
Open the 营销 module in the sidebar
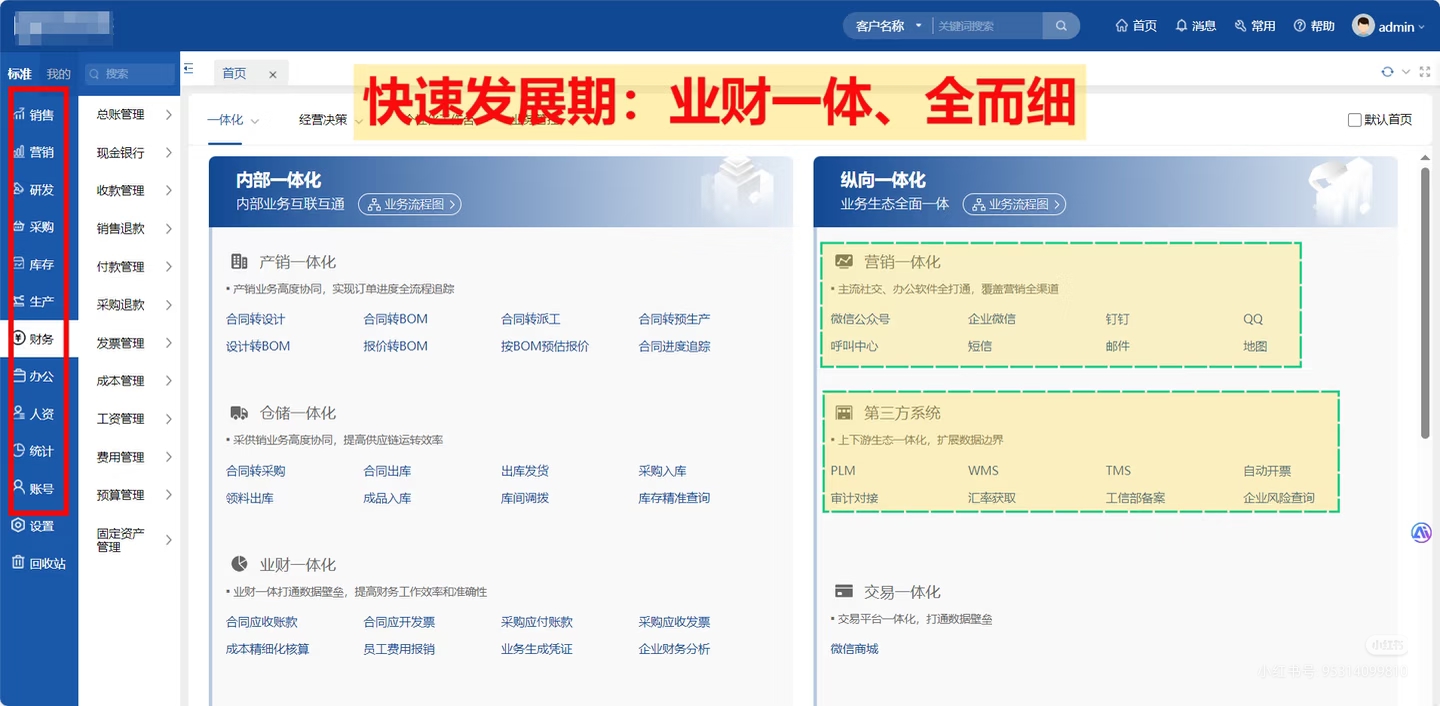[33, 152]
